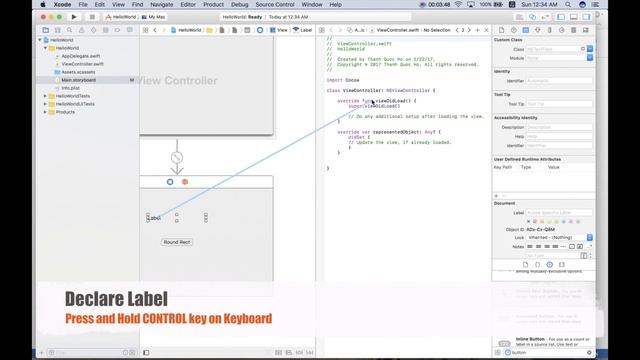Image resolution: width=640 pixels, height=360 pixels.
Task: Open the size inspector ruler tab
Action: coord(550,30)
